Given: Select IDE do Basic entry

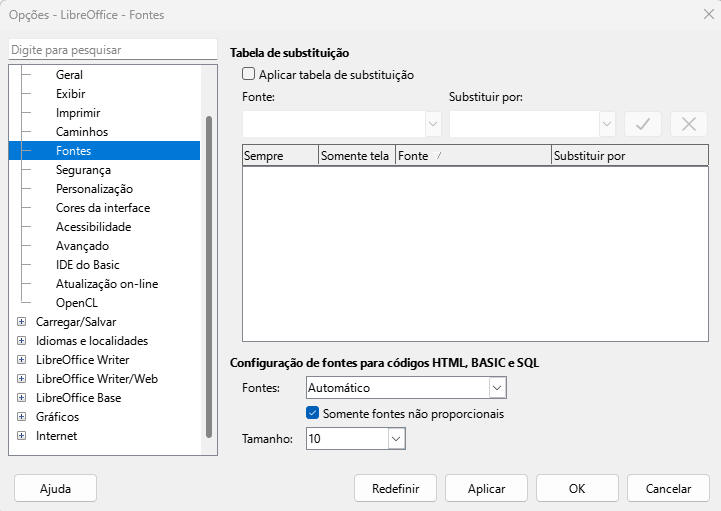Looking at the screenshot, I should tap(87, 265).
